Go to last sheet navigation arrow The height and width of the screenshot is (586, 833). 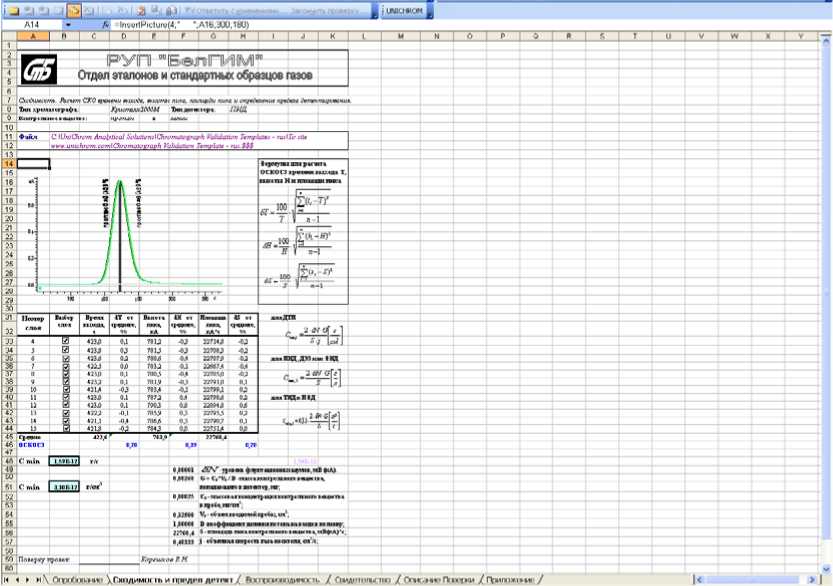pos(38,580)
